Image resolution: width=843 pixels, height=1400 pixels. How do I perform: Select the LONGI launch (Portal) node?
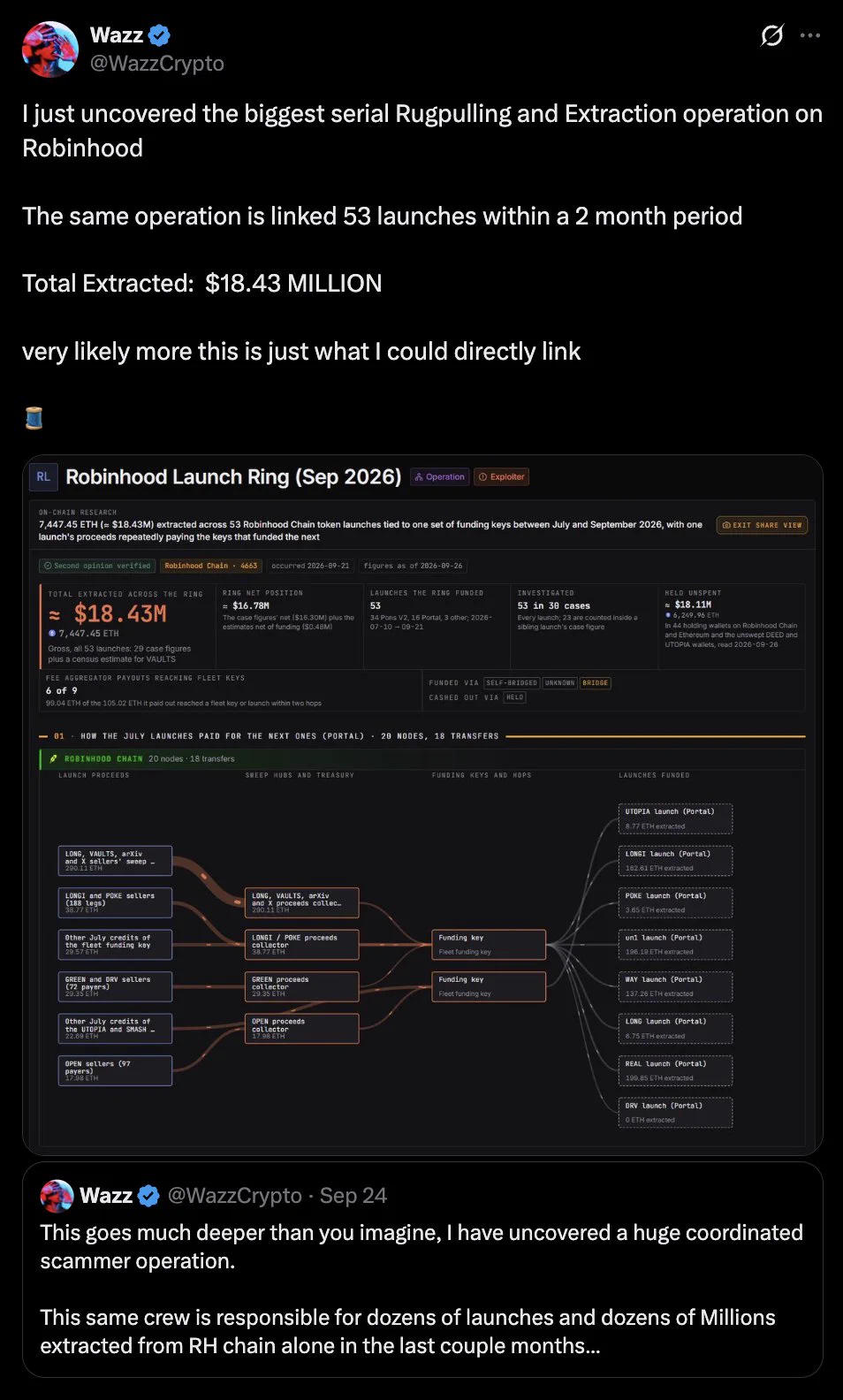point(676,861)
